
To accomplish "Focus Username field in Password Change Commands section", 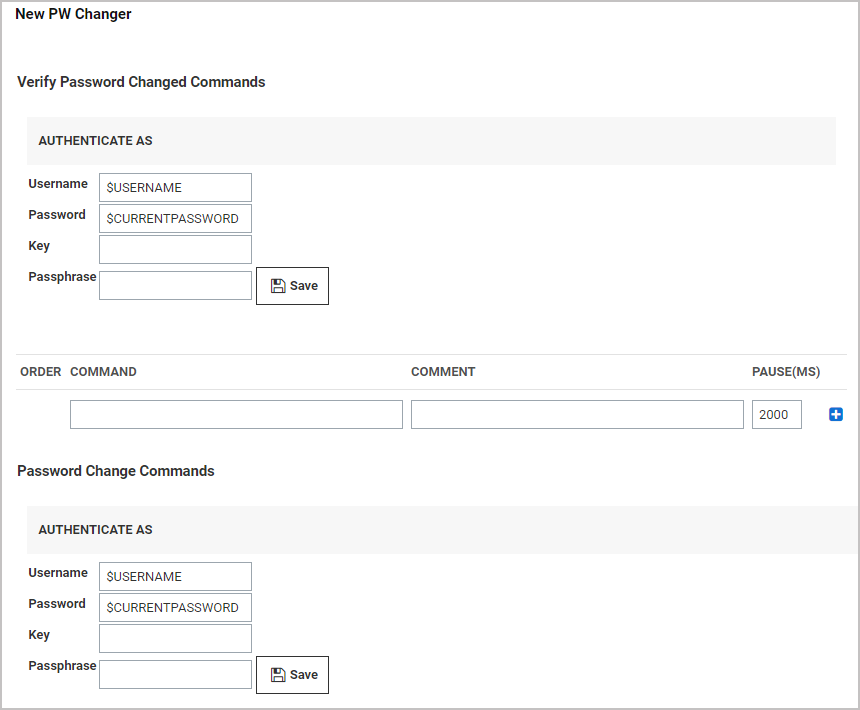I will click(x=175, y=576).
